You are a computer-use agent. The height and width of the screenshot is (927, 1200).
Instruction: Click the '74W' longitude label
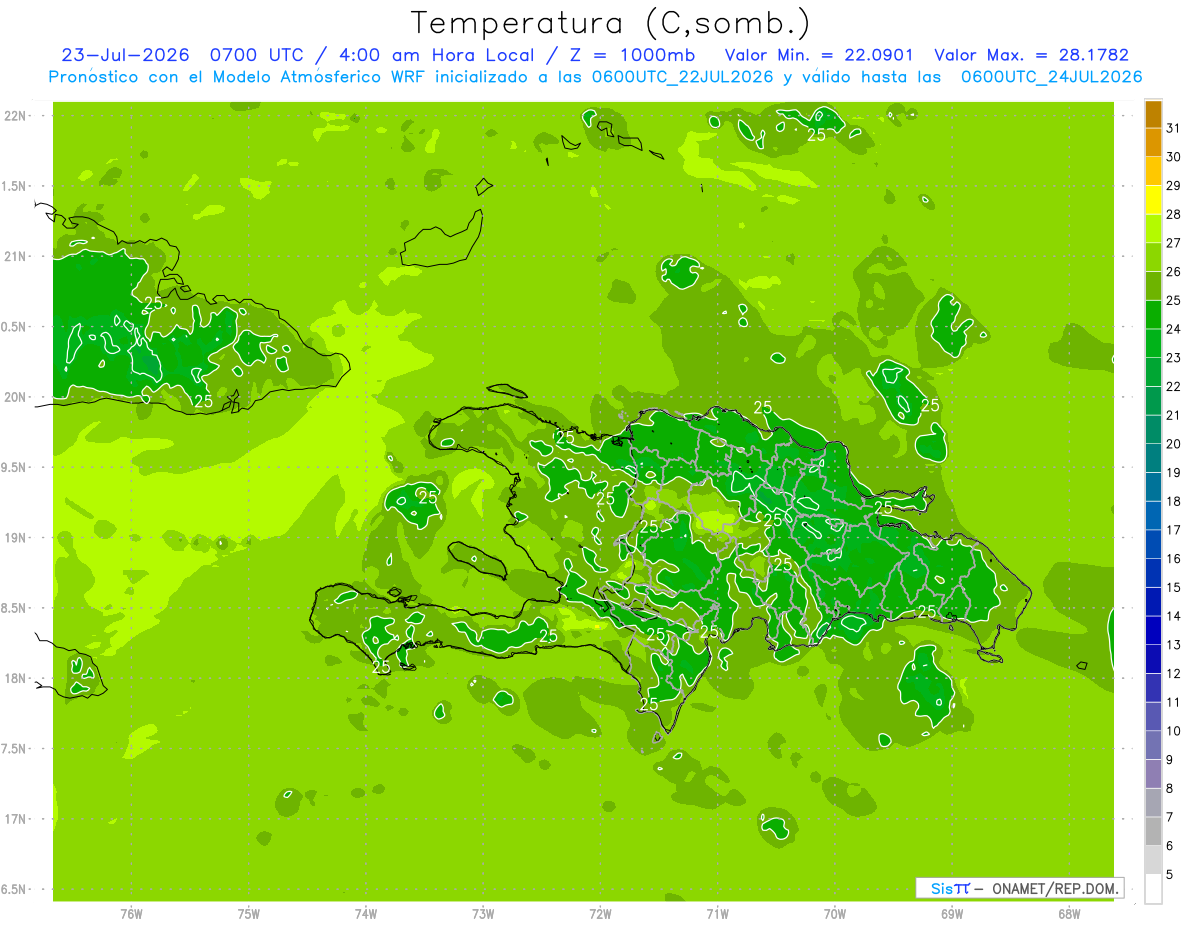point(366,913)
